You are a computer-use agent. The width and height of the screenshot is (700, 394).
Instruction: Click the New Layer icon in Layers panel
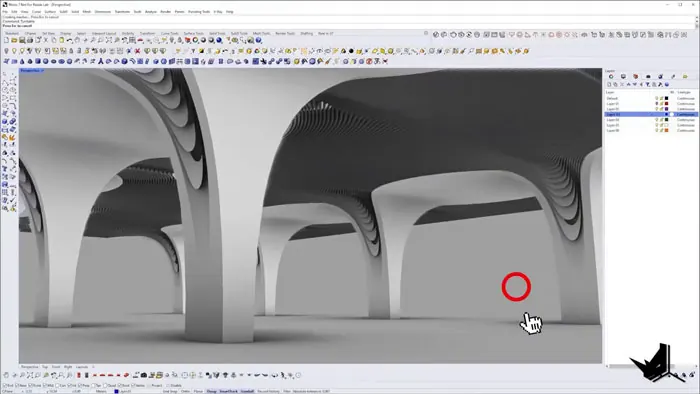click(x=609, y=84)
